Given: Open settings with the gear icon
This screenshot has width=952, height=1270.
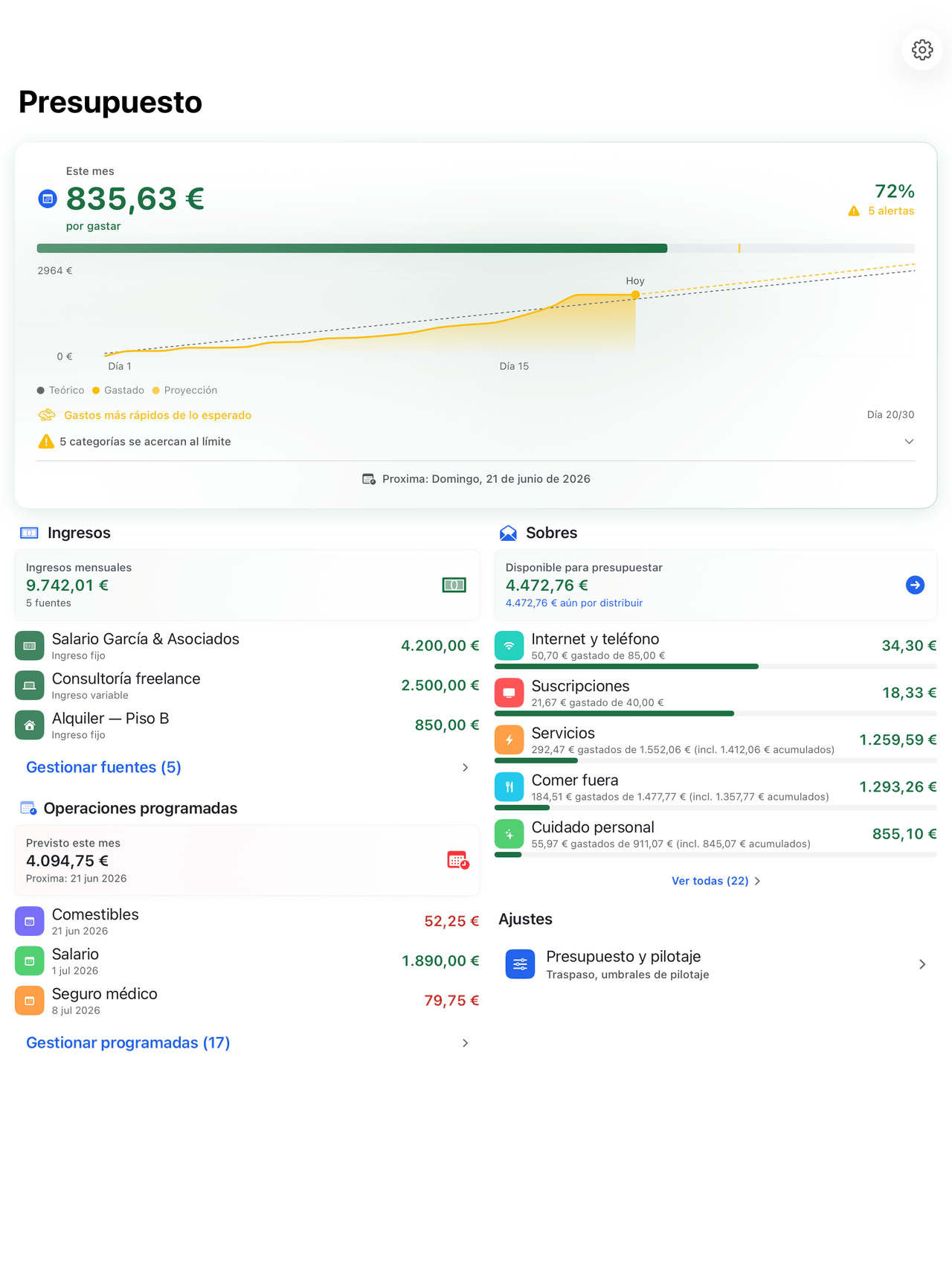Looking at the screenshot, I should point(922,50).
